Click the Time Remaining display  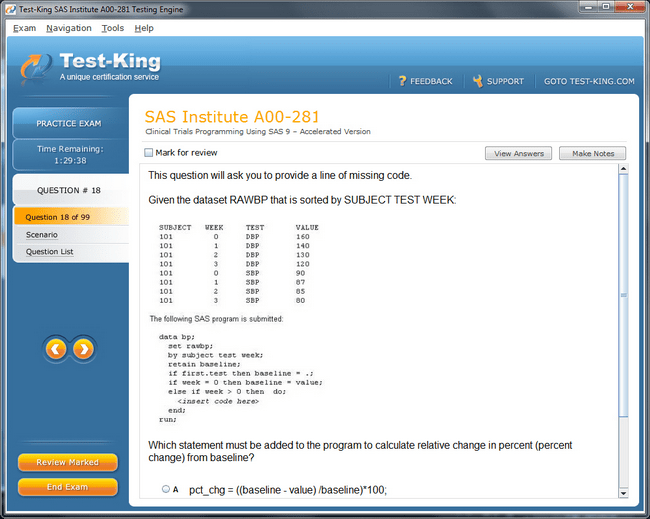point(70,155)
